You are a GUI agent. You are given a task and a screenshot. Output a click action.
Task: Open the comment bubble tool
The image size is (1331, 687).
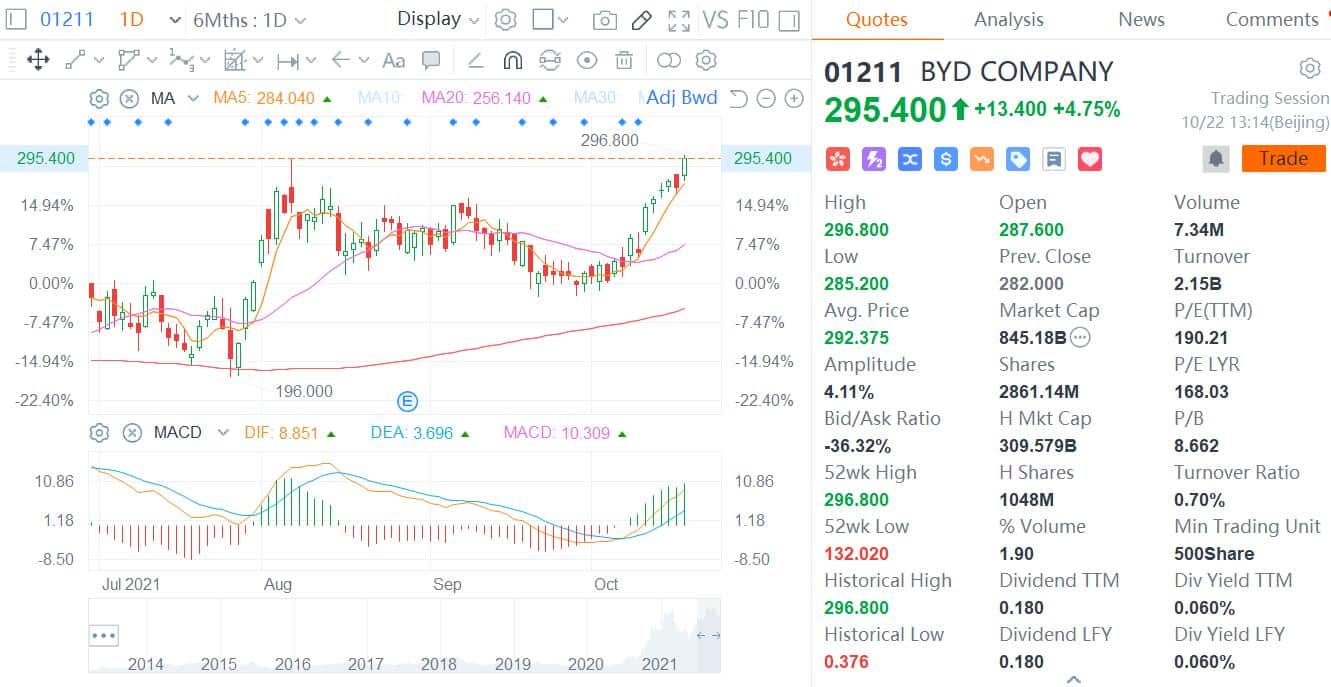[x=431, y=60]
